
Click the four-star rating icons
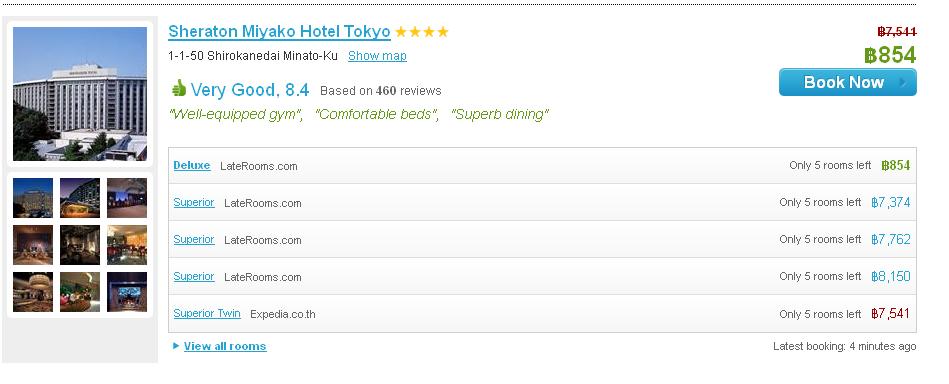coord(422,31)
